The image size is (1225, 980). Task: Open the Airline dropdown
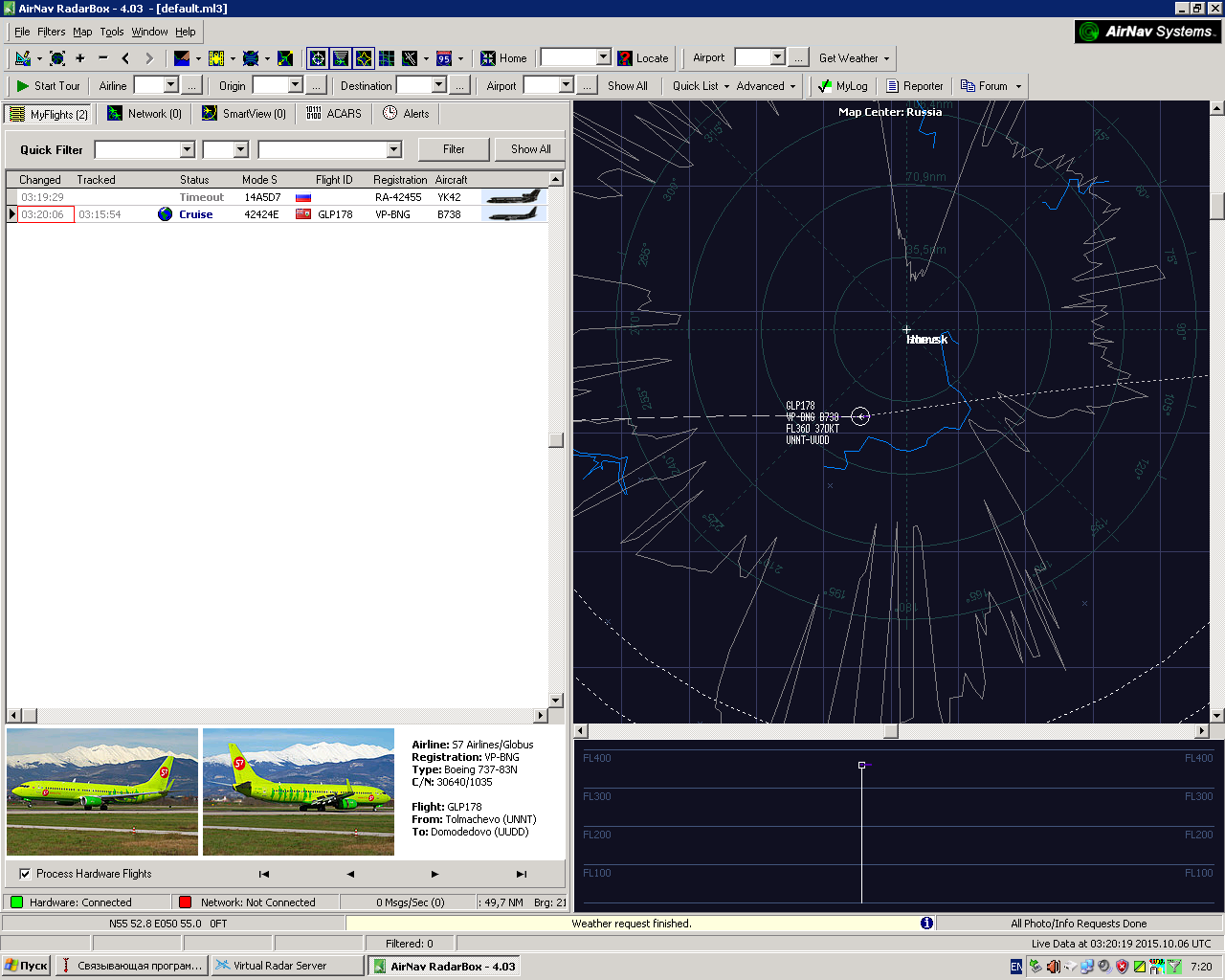click(170, 85)
